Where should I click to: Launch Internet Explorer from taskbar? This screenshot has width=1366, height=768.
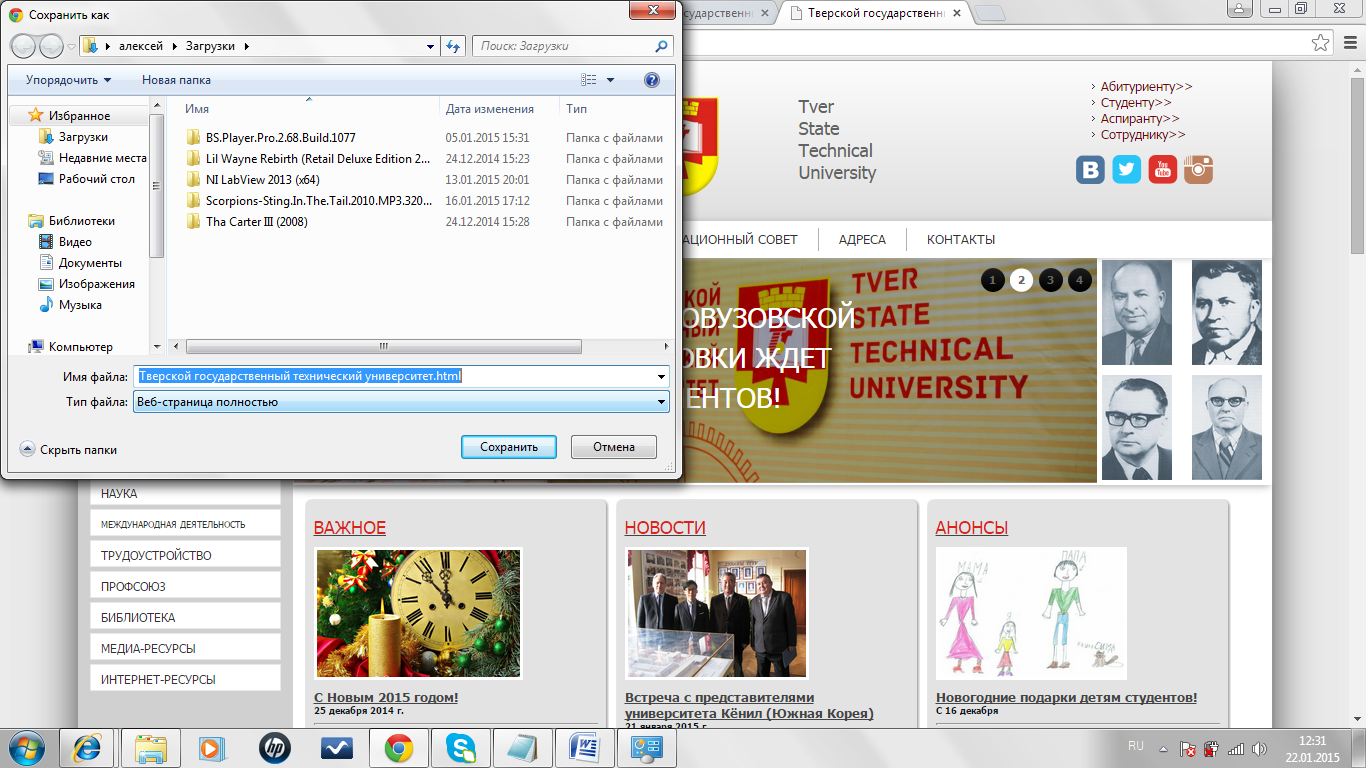pyautogui.click(x=87, y=747)
